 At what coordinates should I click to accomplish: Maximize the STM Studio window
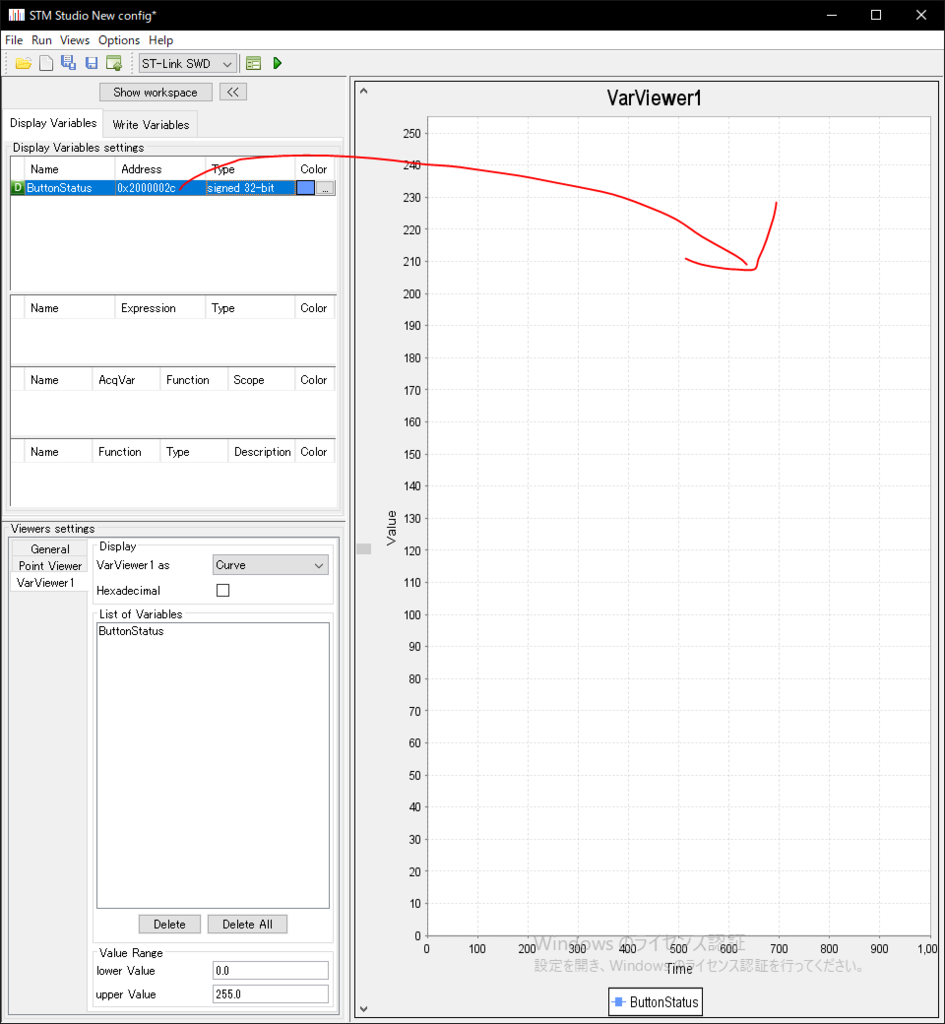[x=876, y=15]
